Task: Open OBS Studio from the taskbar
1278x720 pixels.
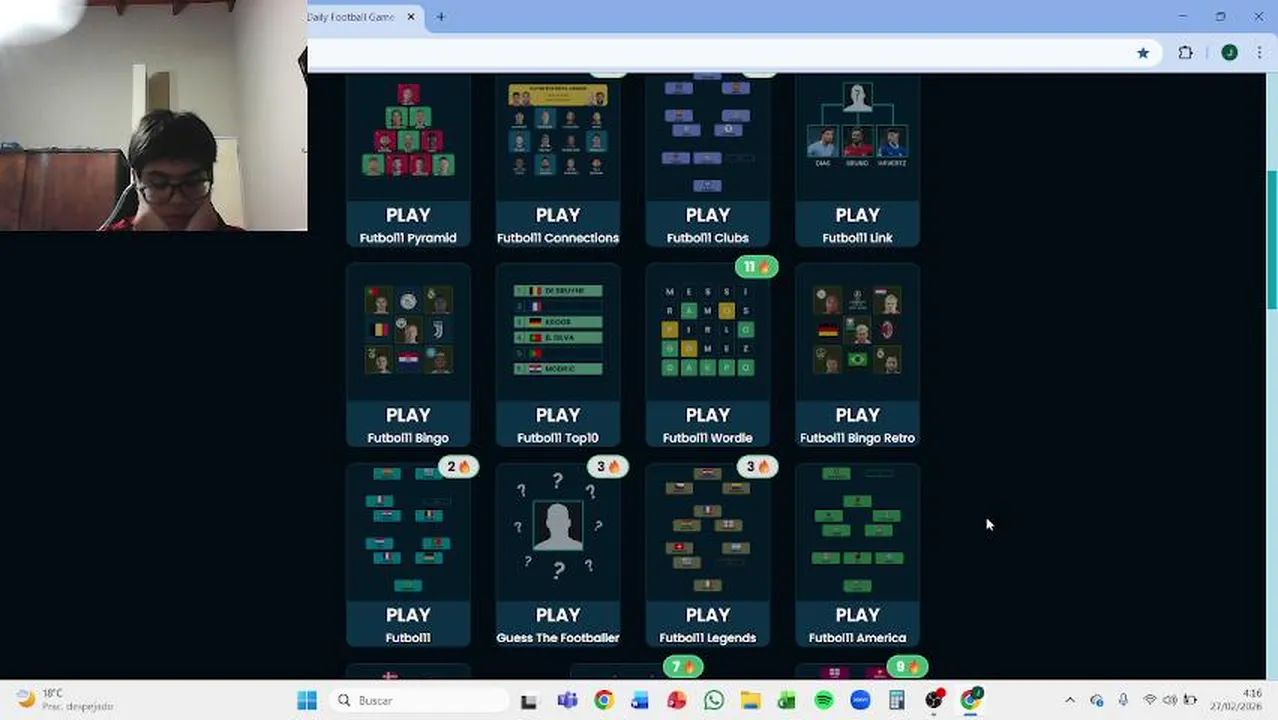Action: point(934,700)
